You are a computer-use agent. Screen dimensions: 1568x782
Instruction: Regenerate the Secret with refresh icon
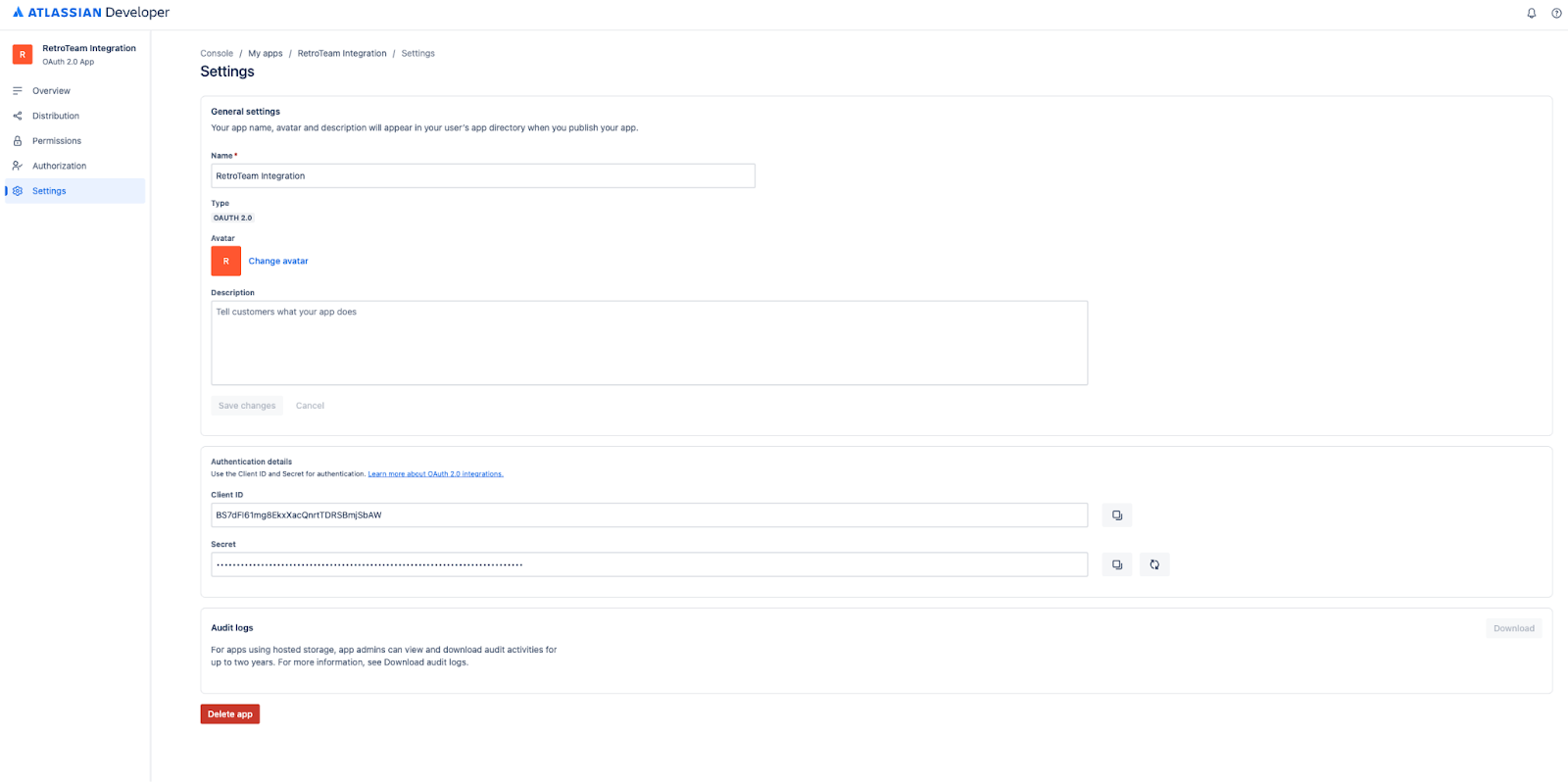(1154, 564)
